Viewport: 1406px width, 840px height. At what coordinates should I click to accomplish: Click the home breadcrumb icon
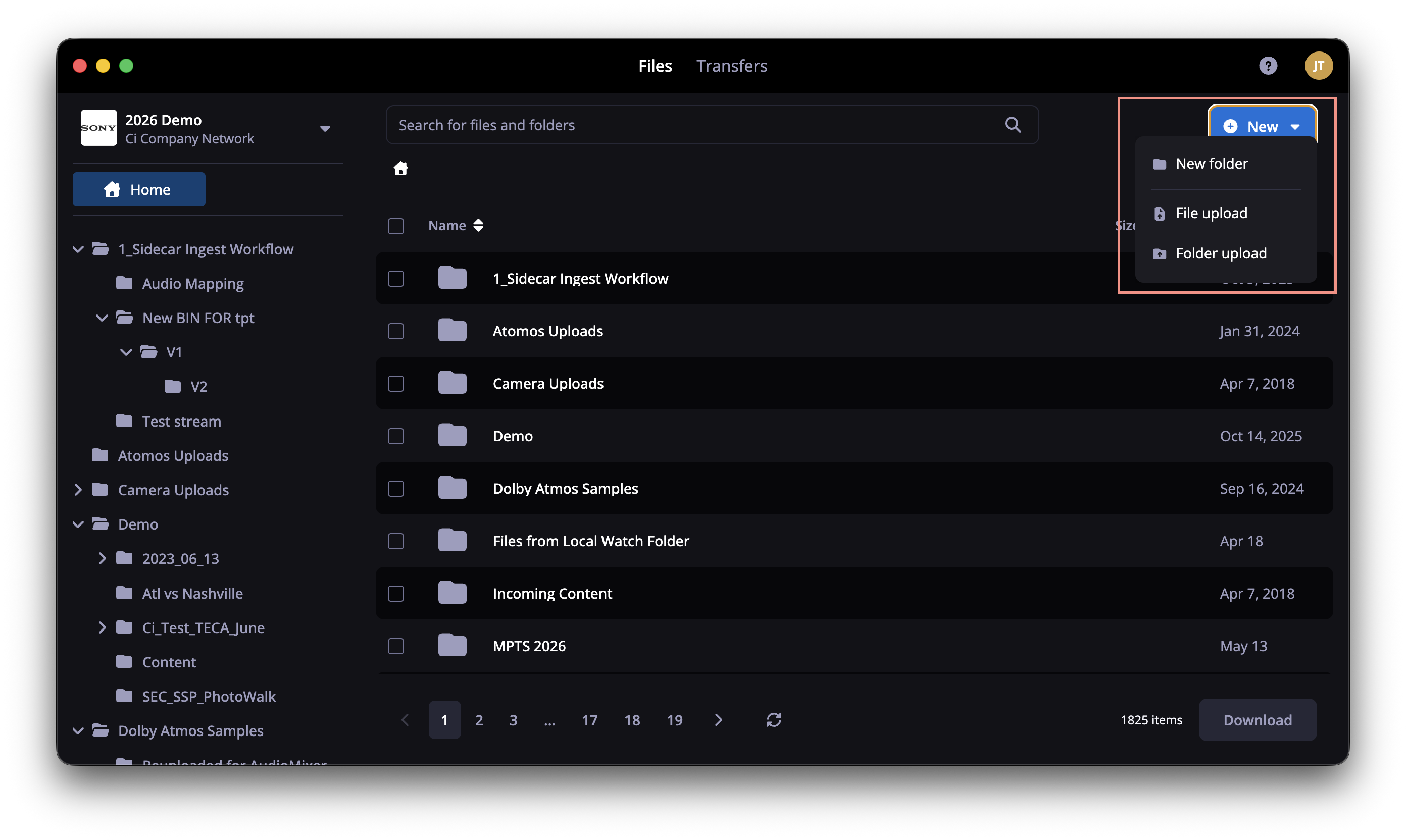pos(400,168)
